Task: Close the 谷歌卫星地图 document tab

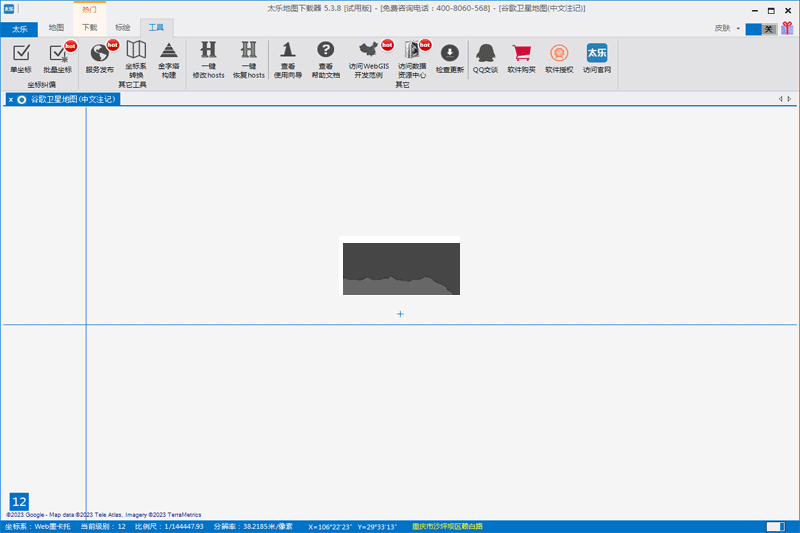Action: click(x=11, y=99)
